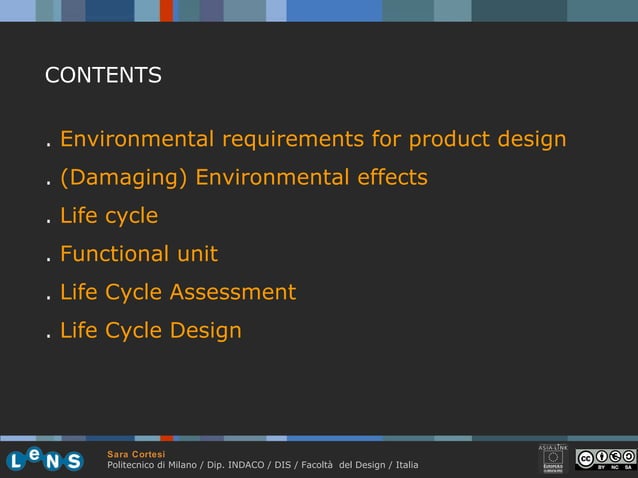Image resolution: width=638 pixels, height=478 pixels.
Task: Click the Politecnico di Milano affiliation line
Action: (263, 465)
